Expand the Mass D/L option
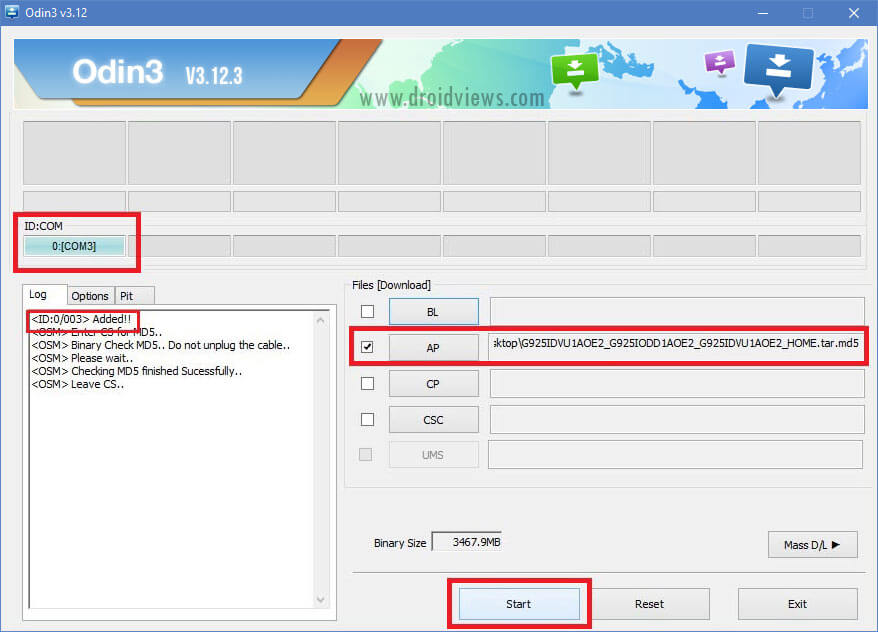Image resolution: width=878 pixels, height=632 pixels. point(812,545)
